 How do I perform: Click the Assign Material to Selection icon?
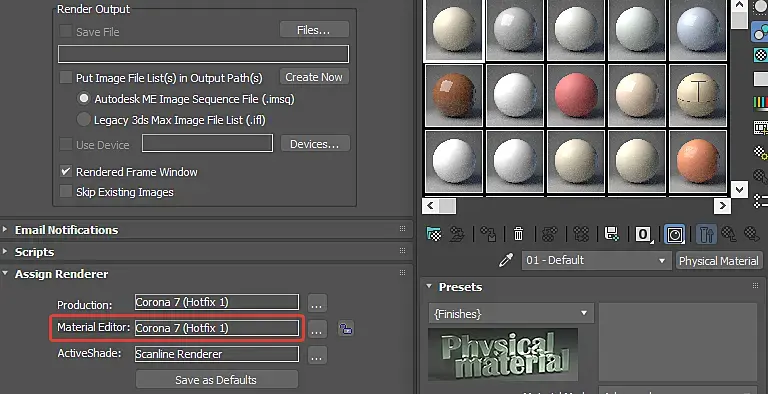tap(488, 234)
